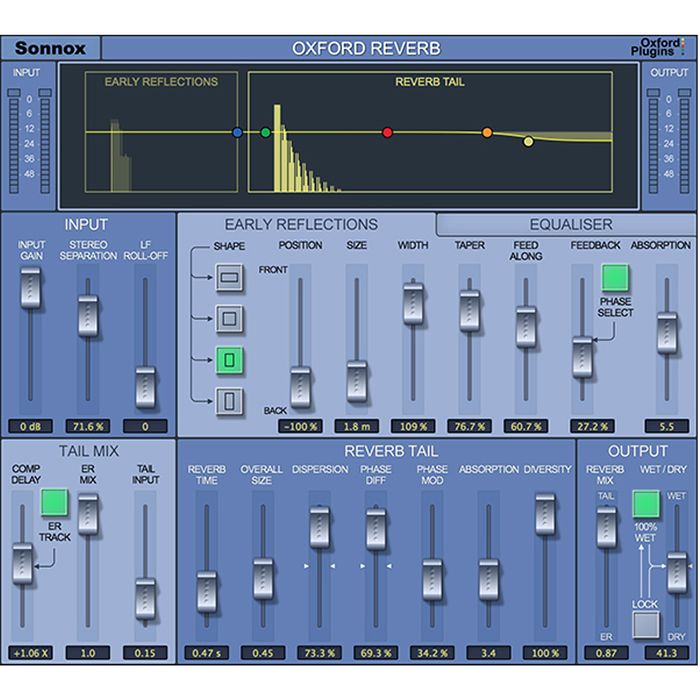Click the Input Gain slider handle

click(32, 287)
